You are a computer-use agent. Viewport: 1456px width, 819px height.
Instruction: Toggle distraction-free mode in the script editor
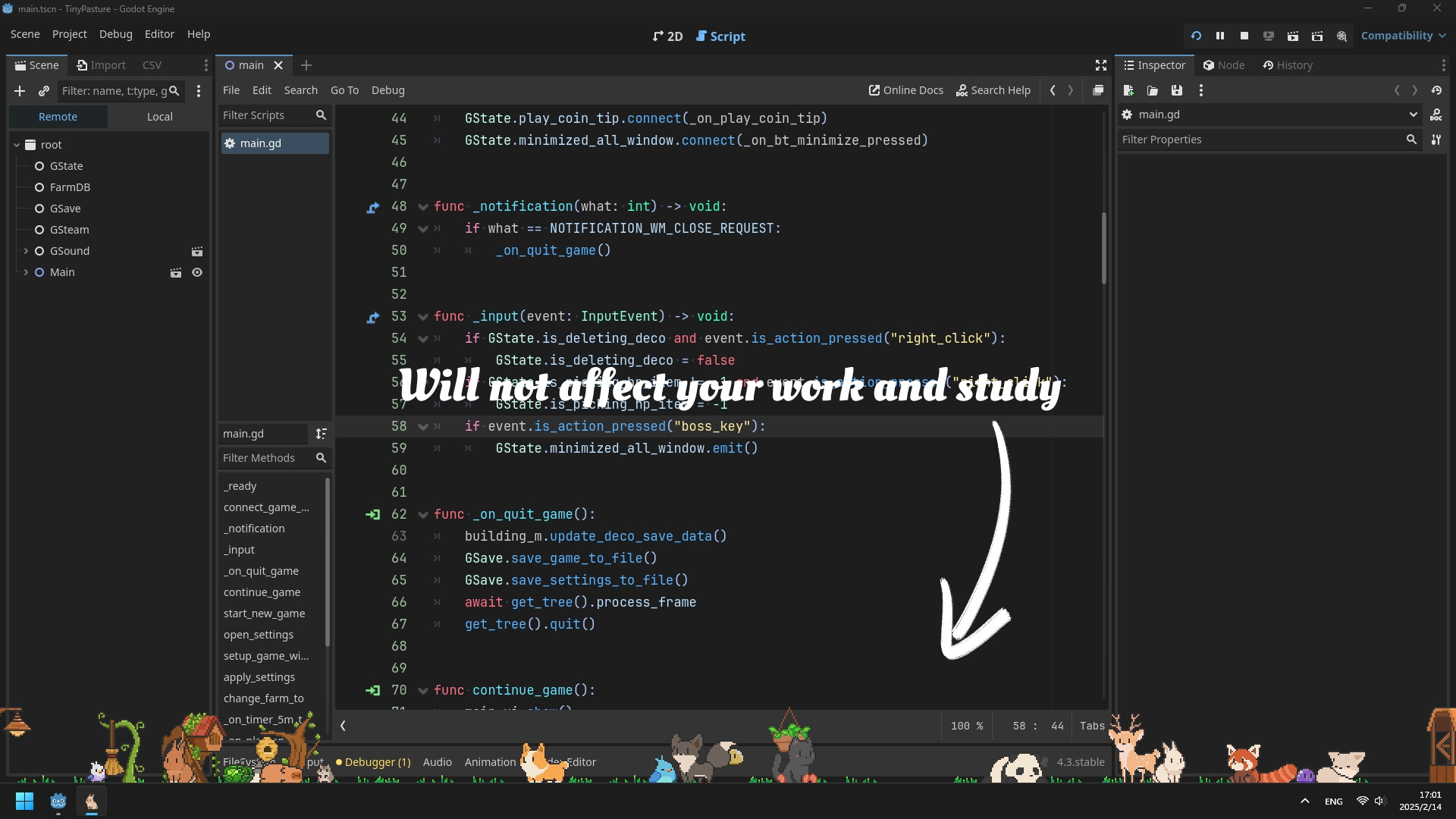click(x=1101, y=65)
